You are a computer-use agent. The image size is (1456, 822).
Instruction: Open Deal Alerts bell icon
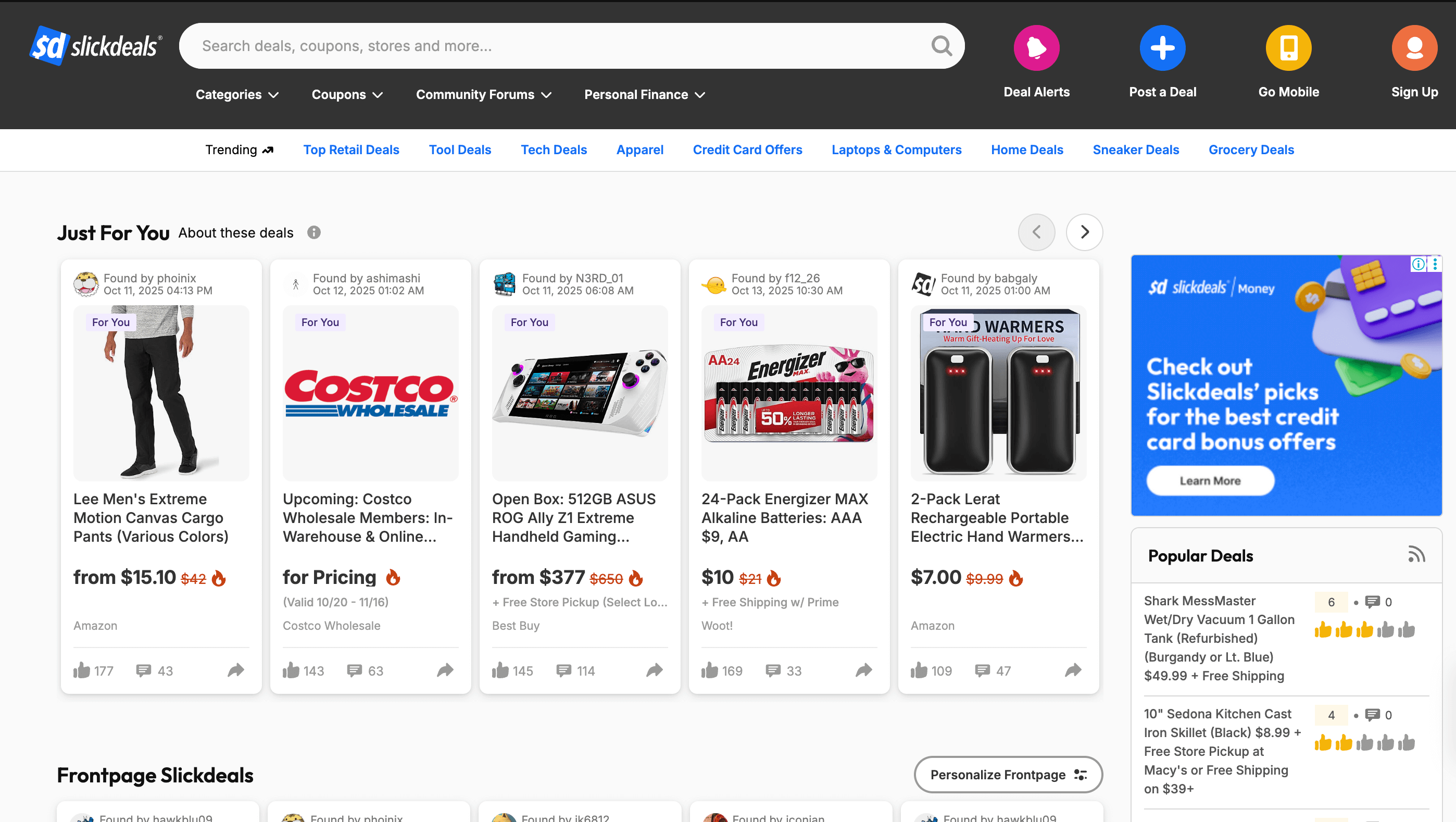1036,47
